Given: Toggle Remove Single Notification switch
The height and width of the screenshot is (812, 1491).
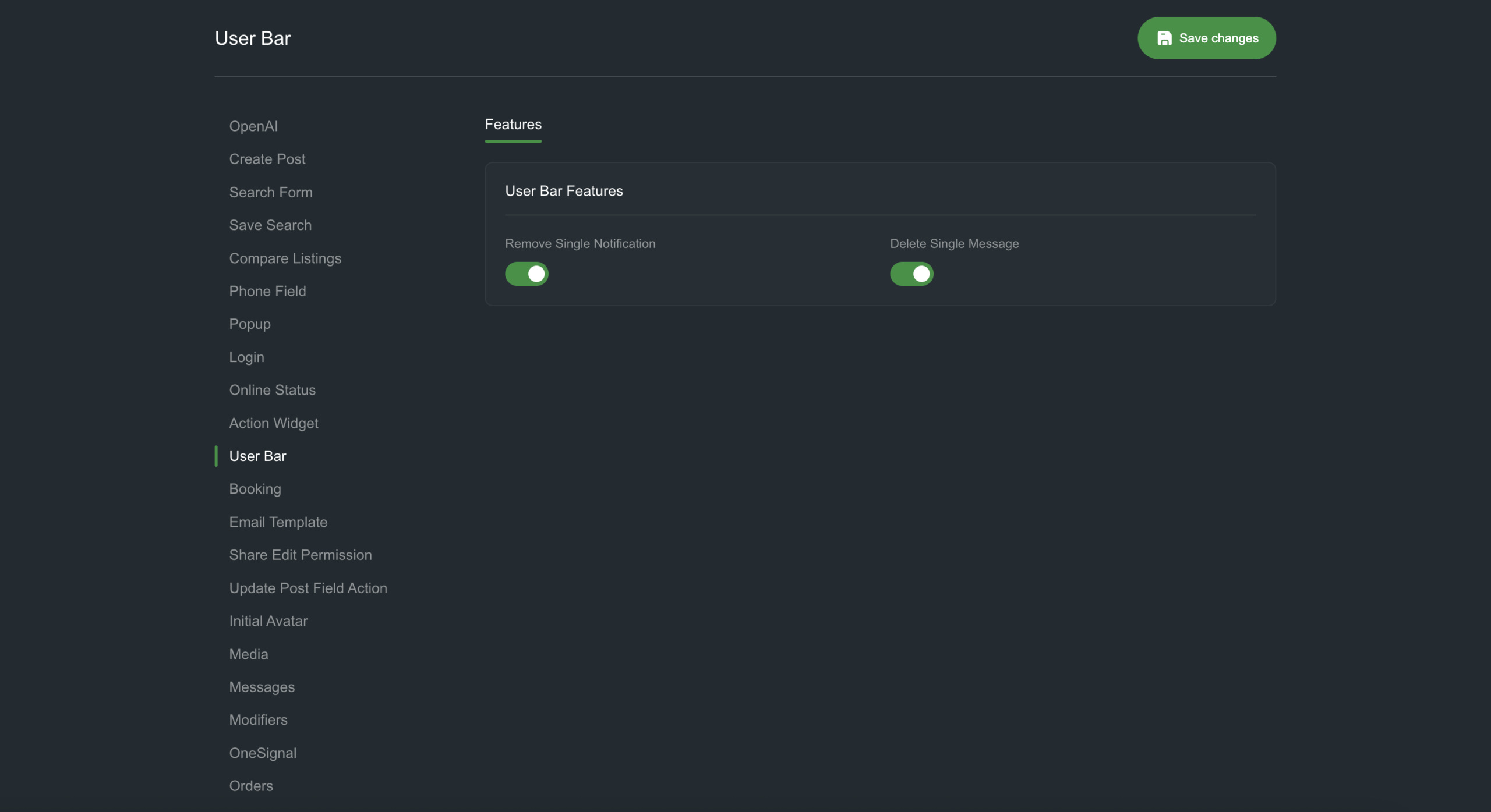Looking at the screenshot, I should [527, 274].
